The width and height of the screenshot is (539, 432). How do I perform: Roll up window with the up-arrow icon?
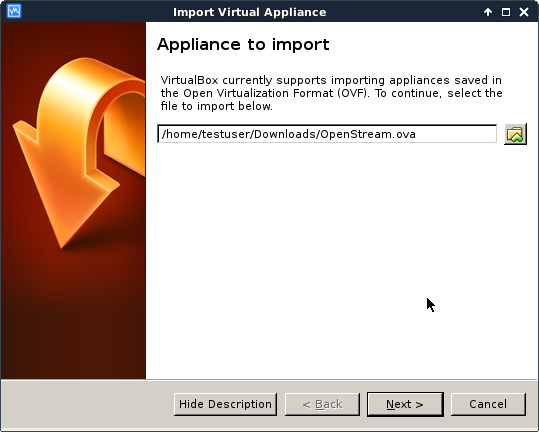(487, 12)
